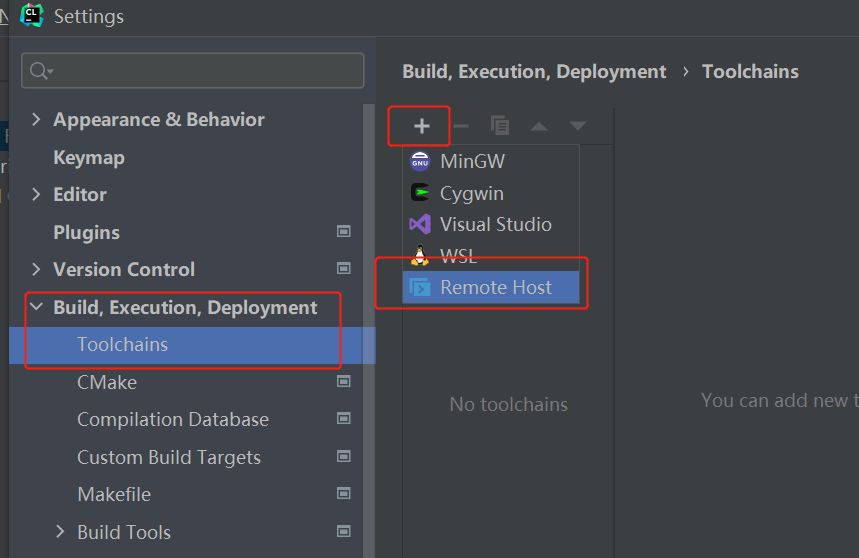
Task: Select Visual Studio toolchain option
Action: pos(491,225)
